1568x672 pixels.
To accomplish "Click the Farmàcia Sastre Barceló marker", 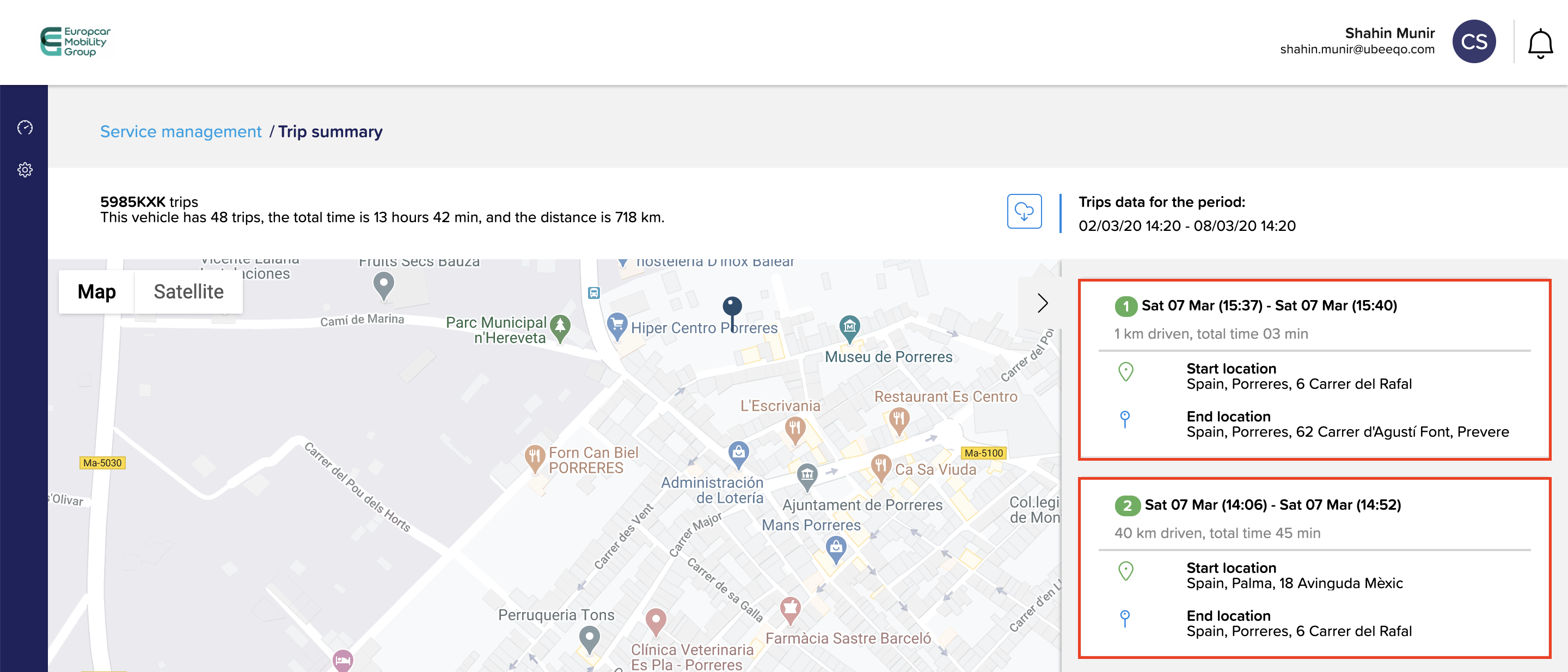I will 789,608.
